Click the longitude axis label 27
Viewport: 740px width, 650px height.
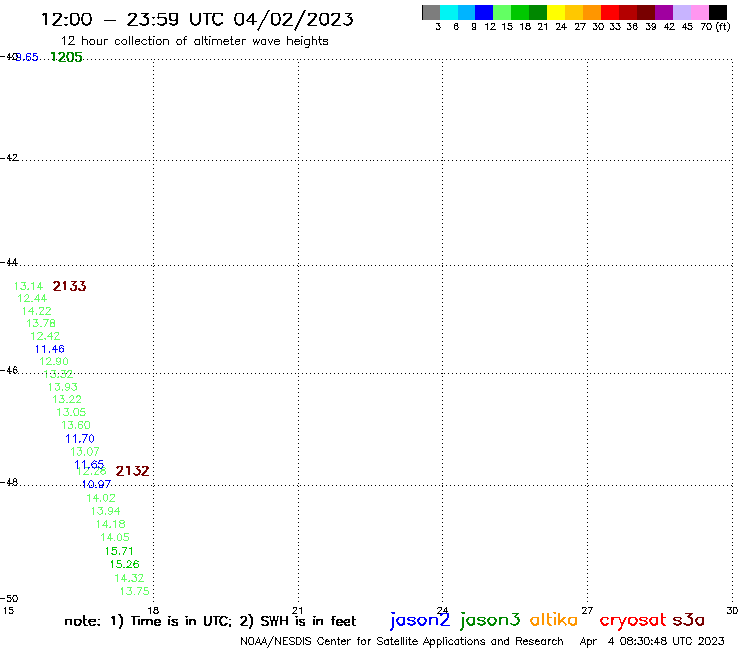tap(587, 610)
